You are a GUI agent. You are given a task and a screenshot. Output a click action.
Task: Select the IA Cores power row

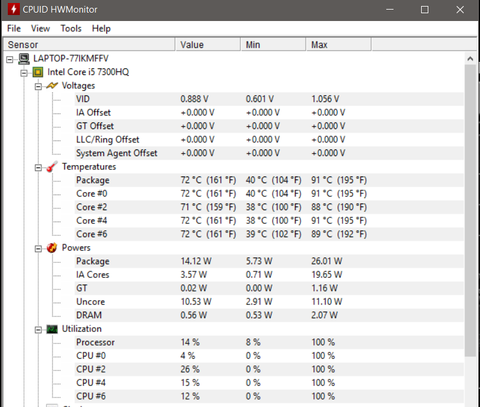point(269,275)
